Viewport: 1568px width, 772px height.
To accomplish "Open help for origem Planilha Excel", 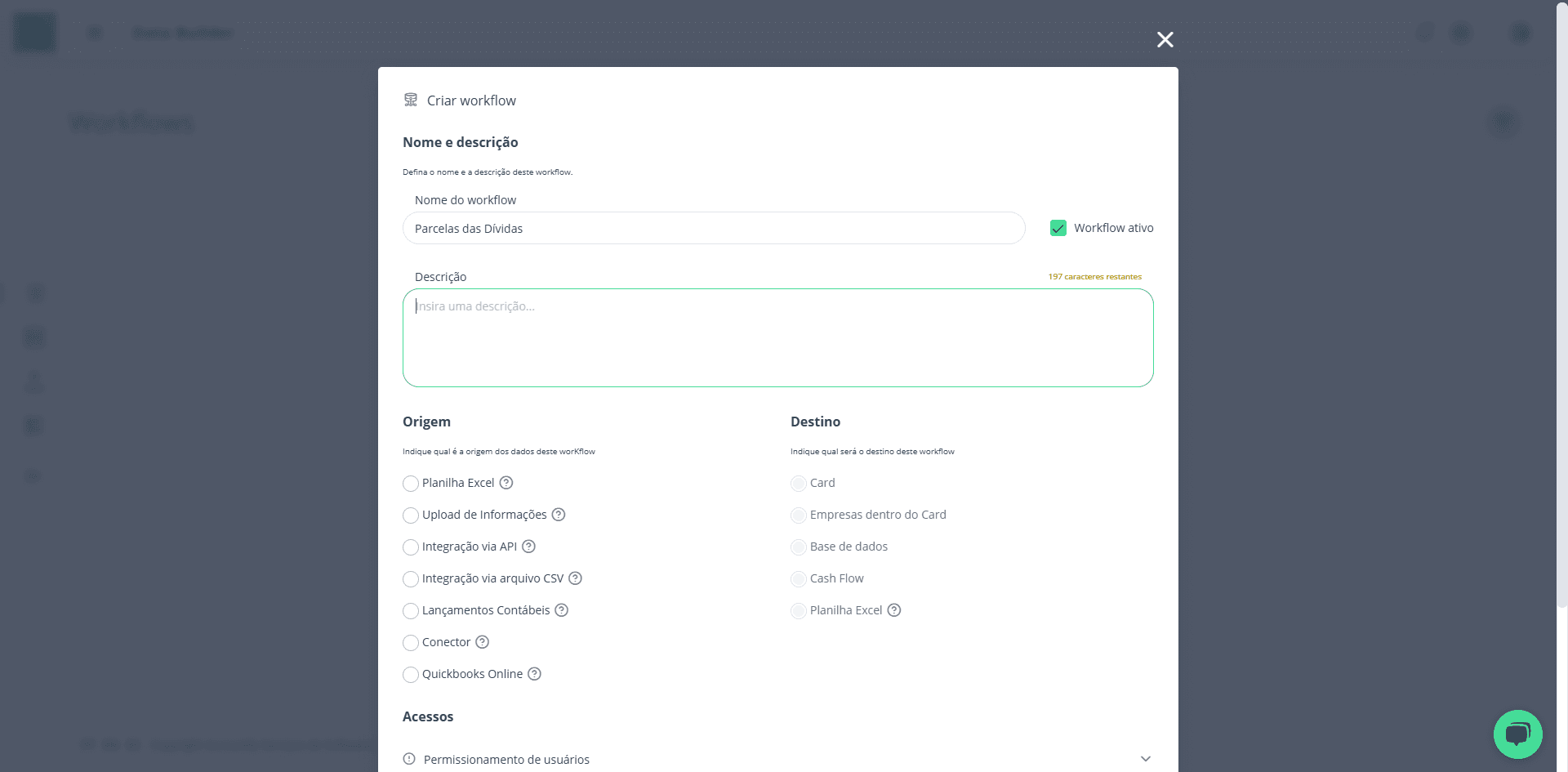I will pos(506,483).
